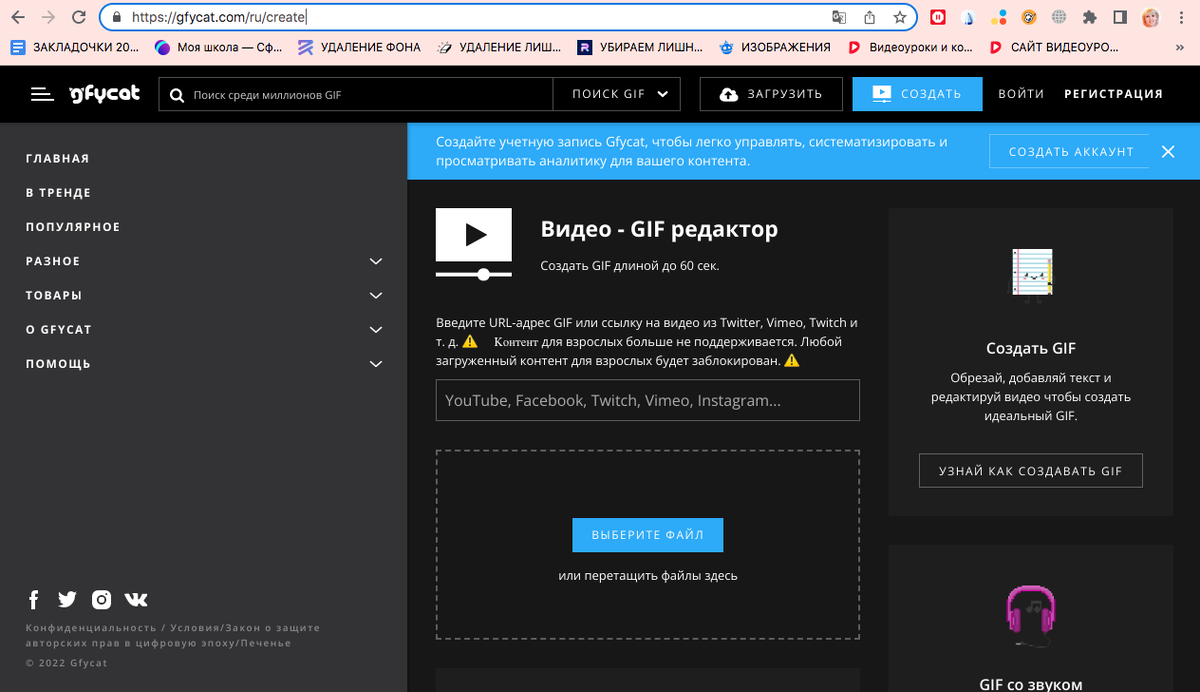Screen dimensions: 1200x692
Task: Open the Условия footer link
Action: [194, 628]
